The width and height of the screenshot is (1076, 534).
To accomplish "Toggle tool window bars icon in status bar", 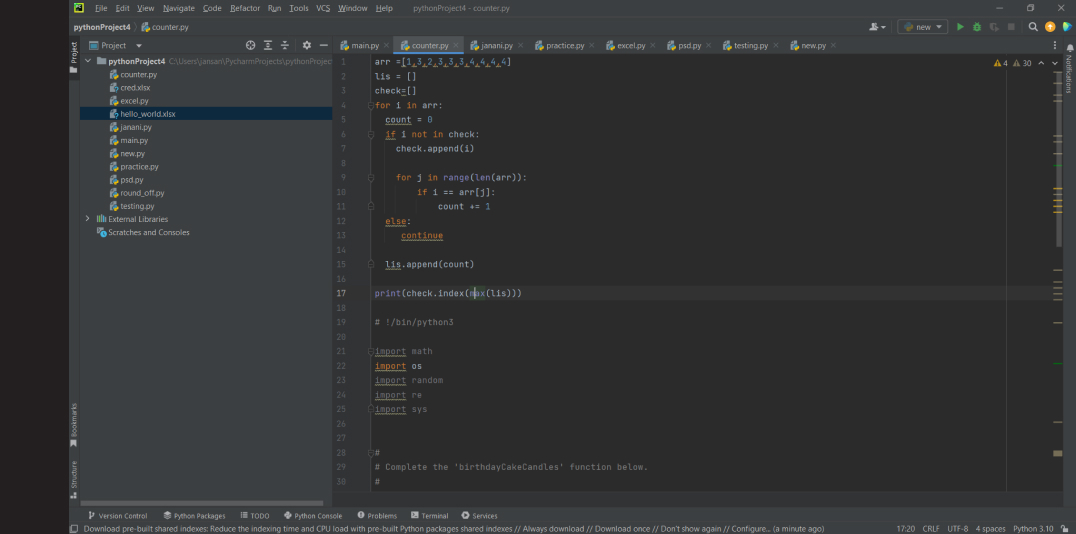I will [74, 529].
